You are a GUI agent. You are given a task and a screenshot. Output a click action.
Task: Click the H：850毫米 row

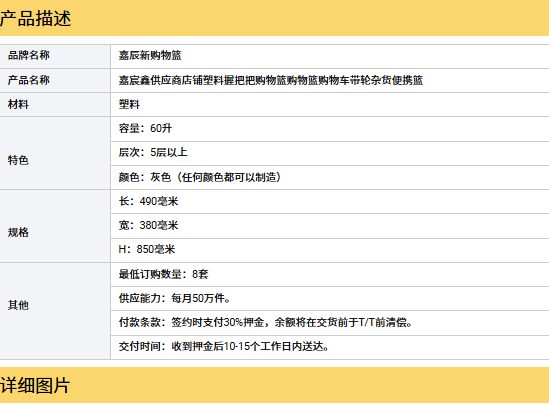(330, 250)
